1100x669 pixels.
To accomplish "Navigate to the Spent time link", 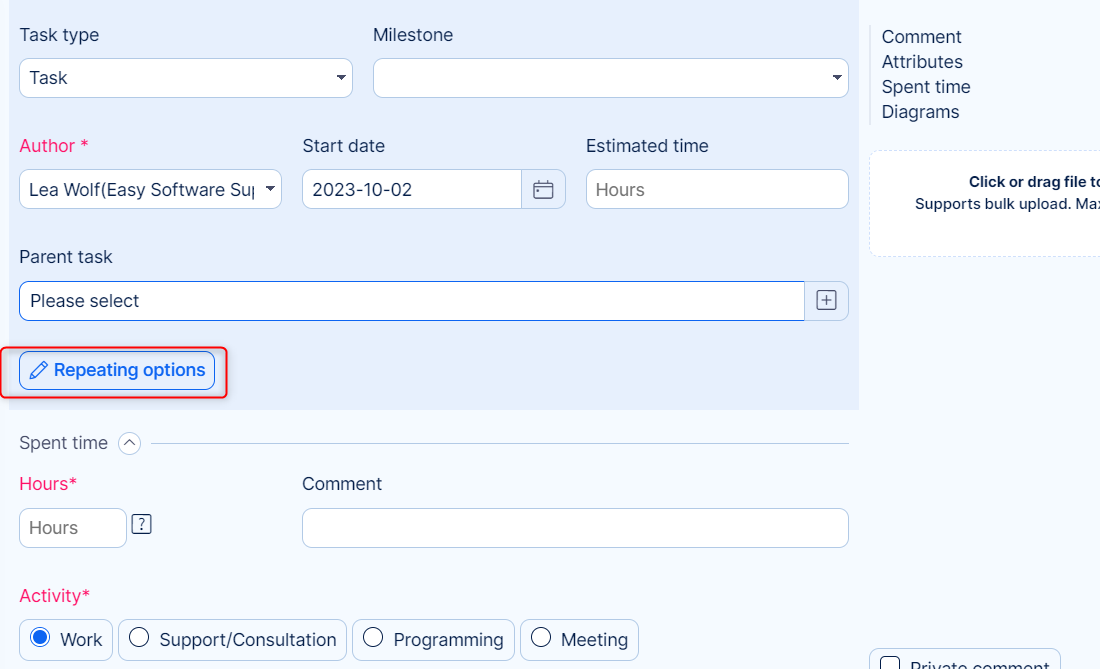I will [x=926, y=87].
